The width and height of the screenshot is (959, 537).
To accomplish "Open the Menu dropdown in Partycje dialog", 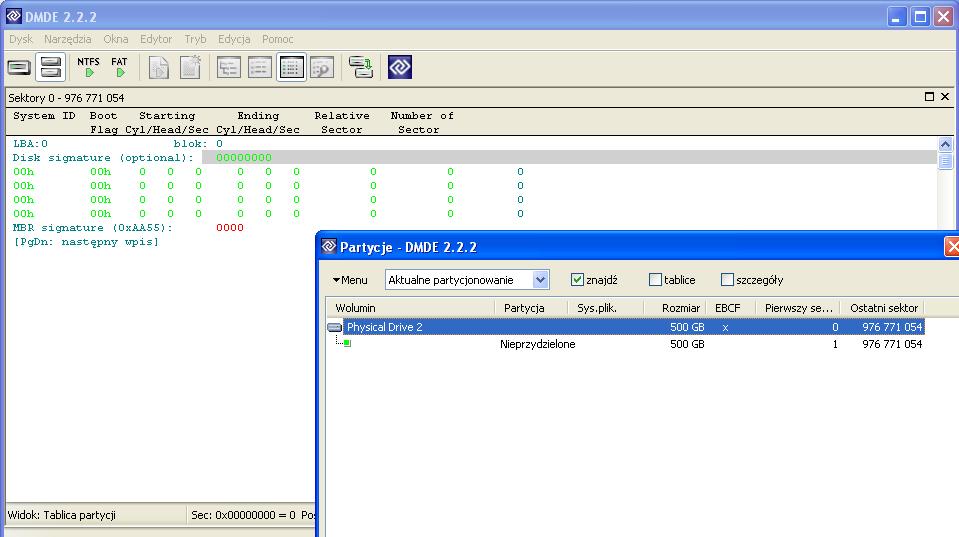I will pos(350,280).
